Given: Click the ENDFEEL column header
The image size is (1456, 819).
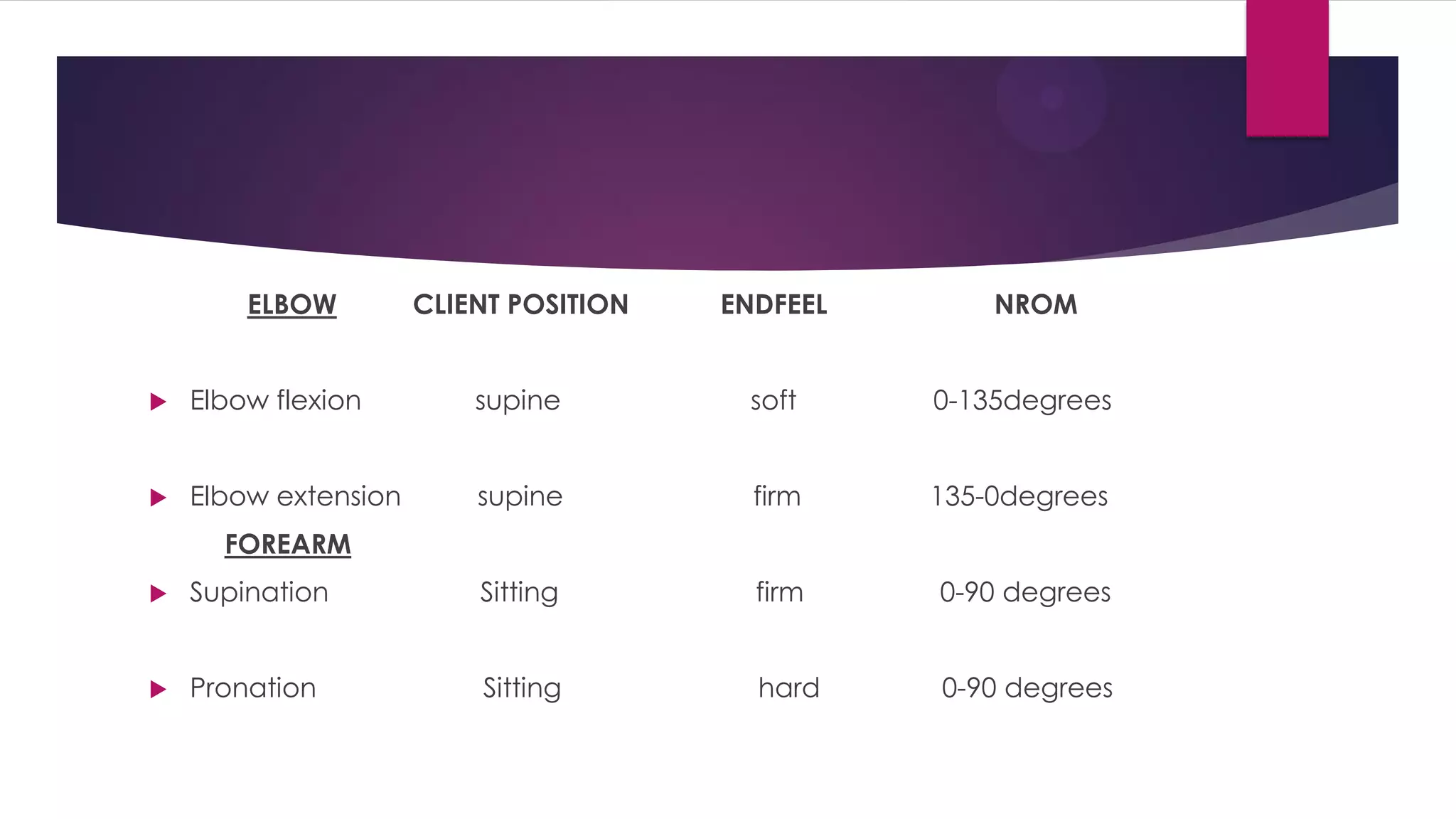Looking at the screenshot, I should point(773,305).
